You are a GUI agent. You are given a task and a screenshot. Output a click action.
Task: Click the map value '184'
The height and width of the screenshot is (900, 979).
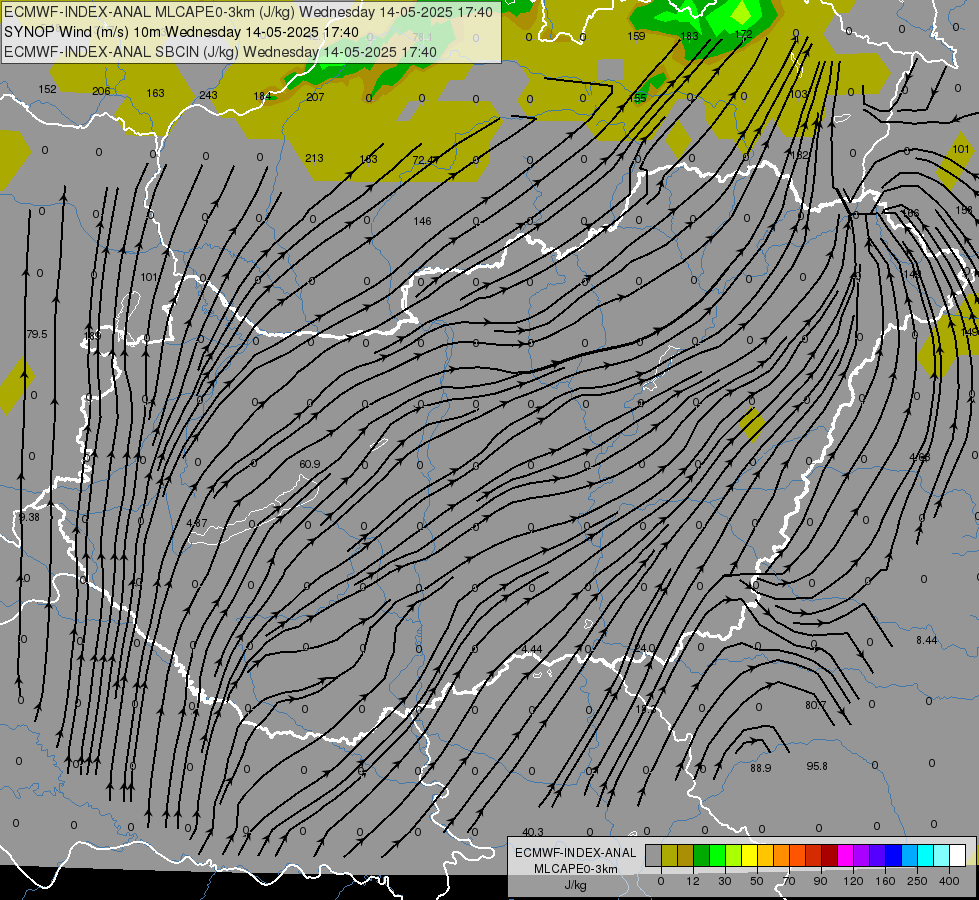click(x=262, y=96)
